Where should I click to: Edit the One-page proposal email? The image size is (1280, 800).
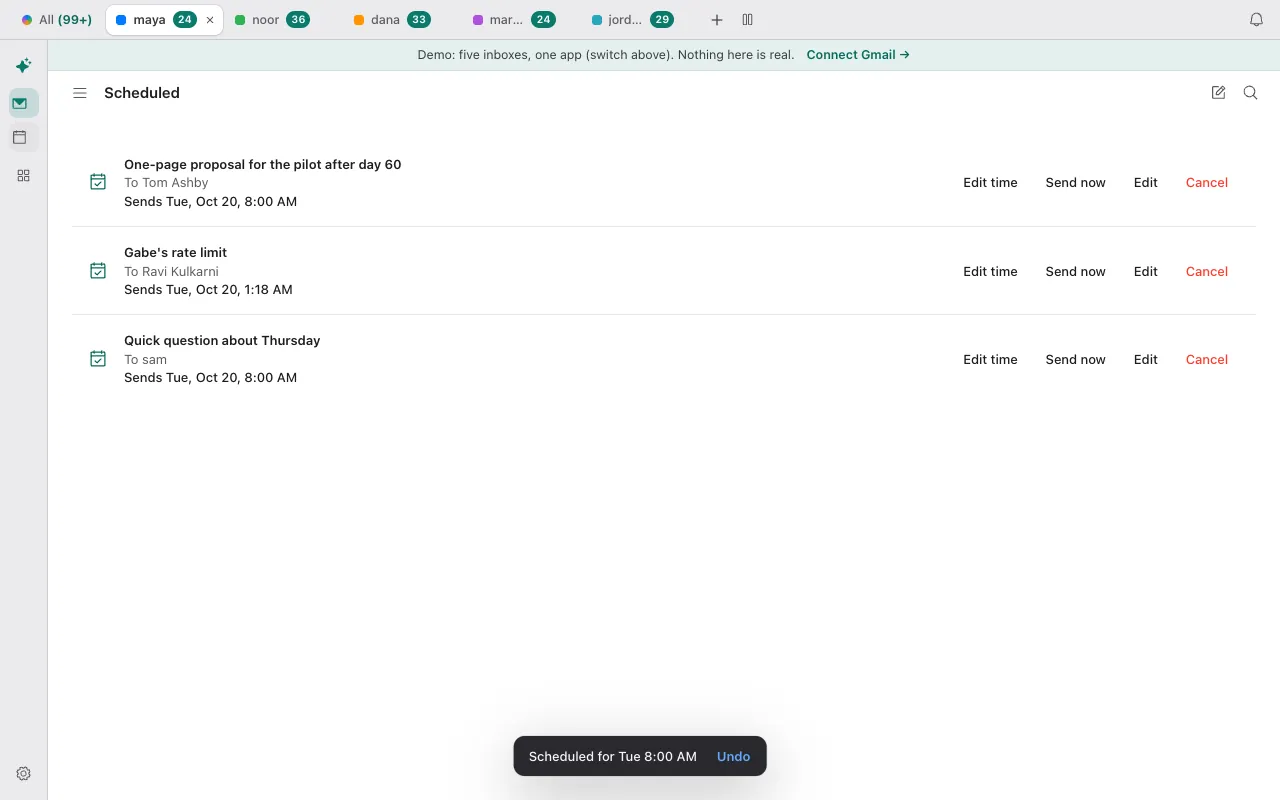1146,183
